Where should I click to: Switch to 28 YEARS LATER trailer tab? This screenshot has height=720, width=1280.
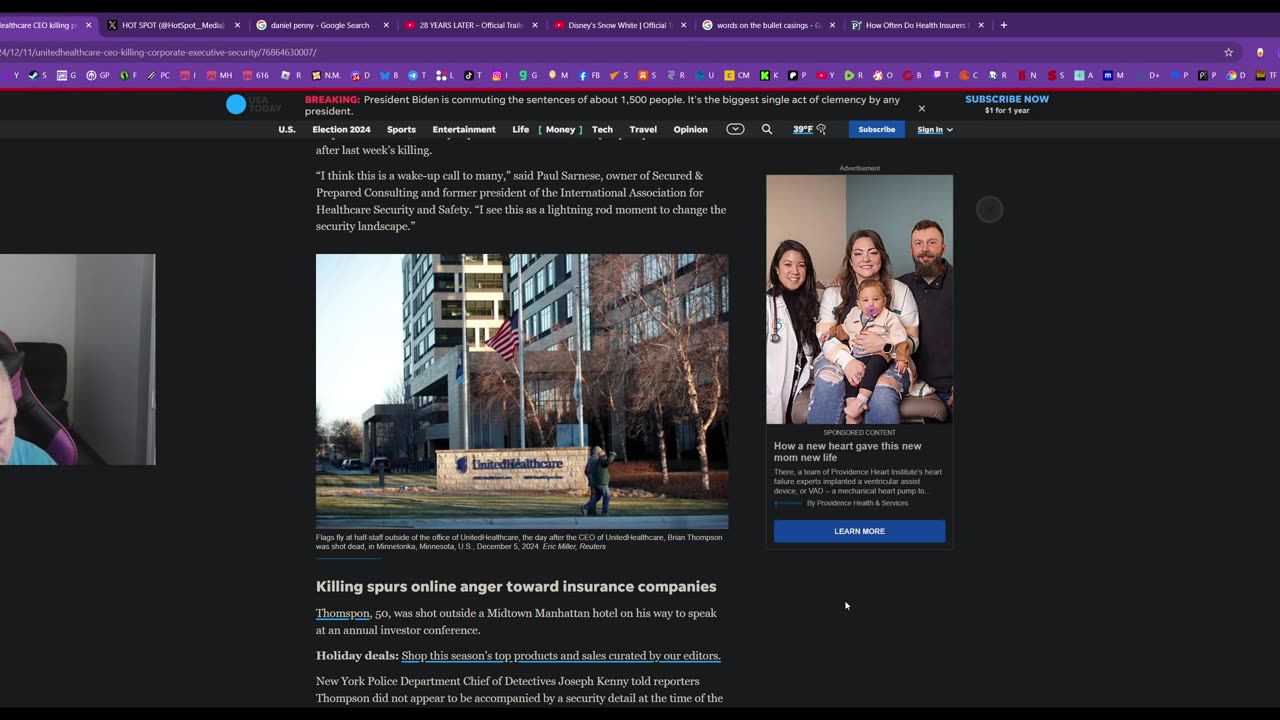point(470,25)
